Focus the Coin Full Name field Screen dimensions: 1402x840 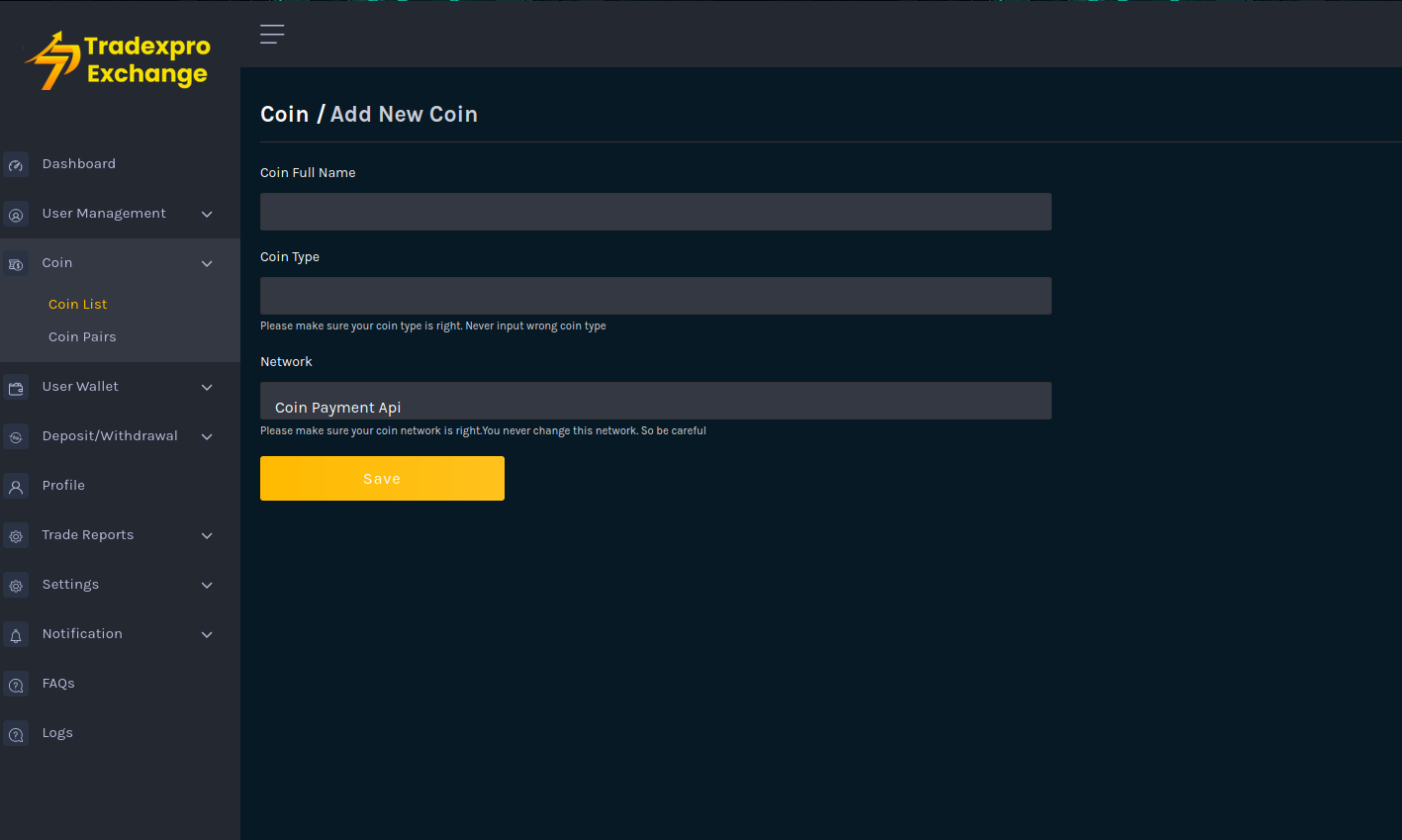click(x=655, y=212)
